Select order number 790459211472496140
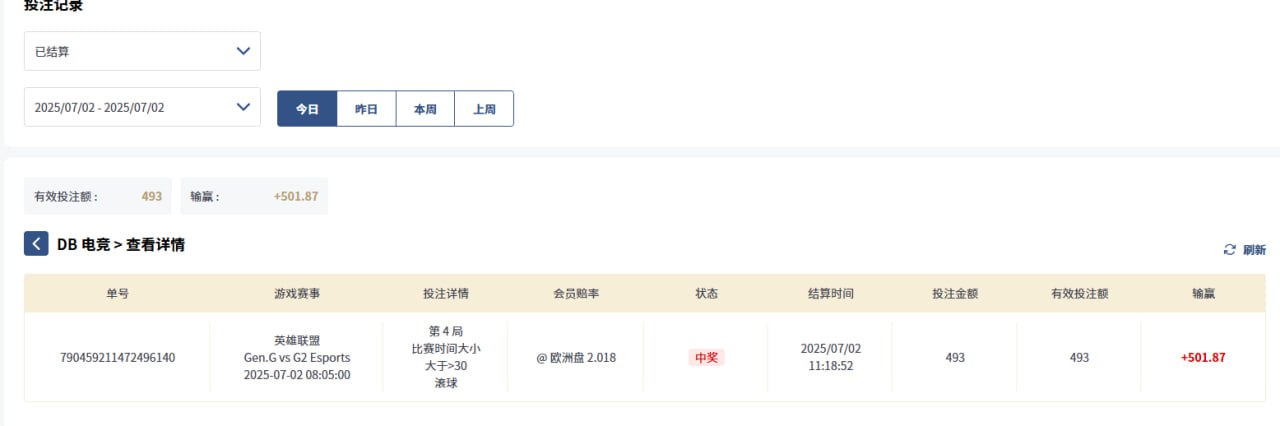Screen dimensions: 1280x426 [118, 357]
